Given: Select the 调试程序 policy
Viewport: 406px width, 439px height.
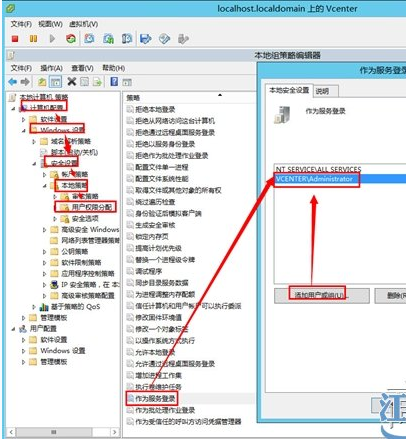Looking at the screenshot, I should tap(148, 271).
